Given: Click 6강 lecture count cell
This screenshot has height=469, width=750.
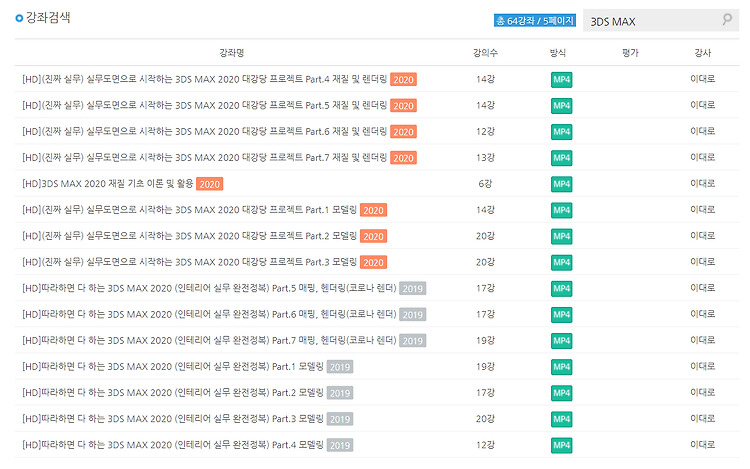Looking at the screenshot, I should tap(485, 184).
